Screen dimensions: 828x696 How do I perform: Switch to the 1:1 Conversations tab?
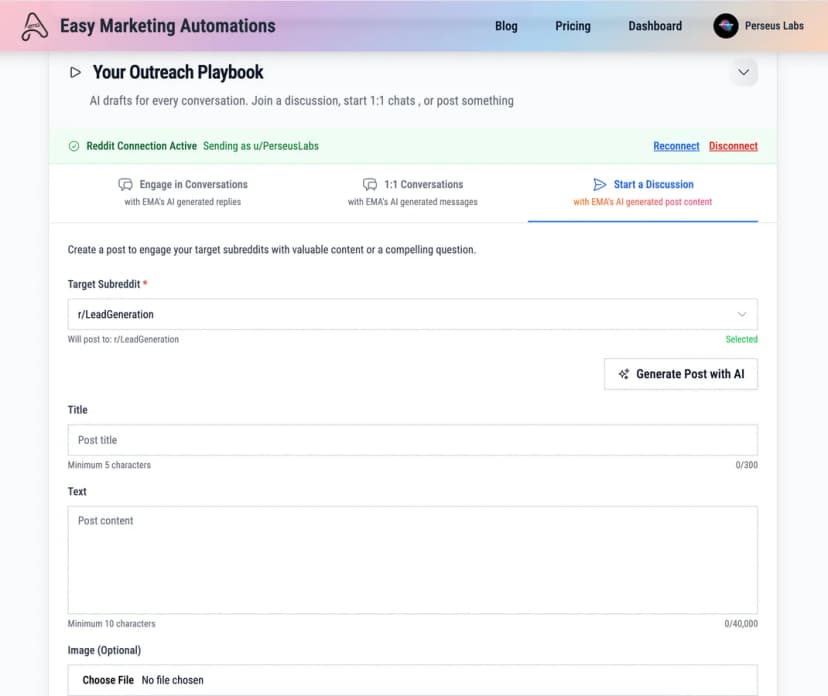pyautogui.click(x=412, y=192)
